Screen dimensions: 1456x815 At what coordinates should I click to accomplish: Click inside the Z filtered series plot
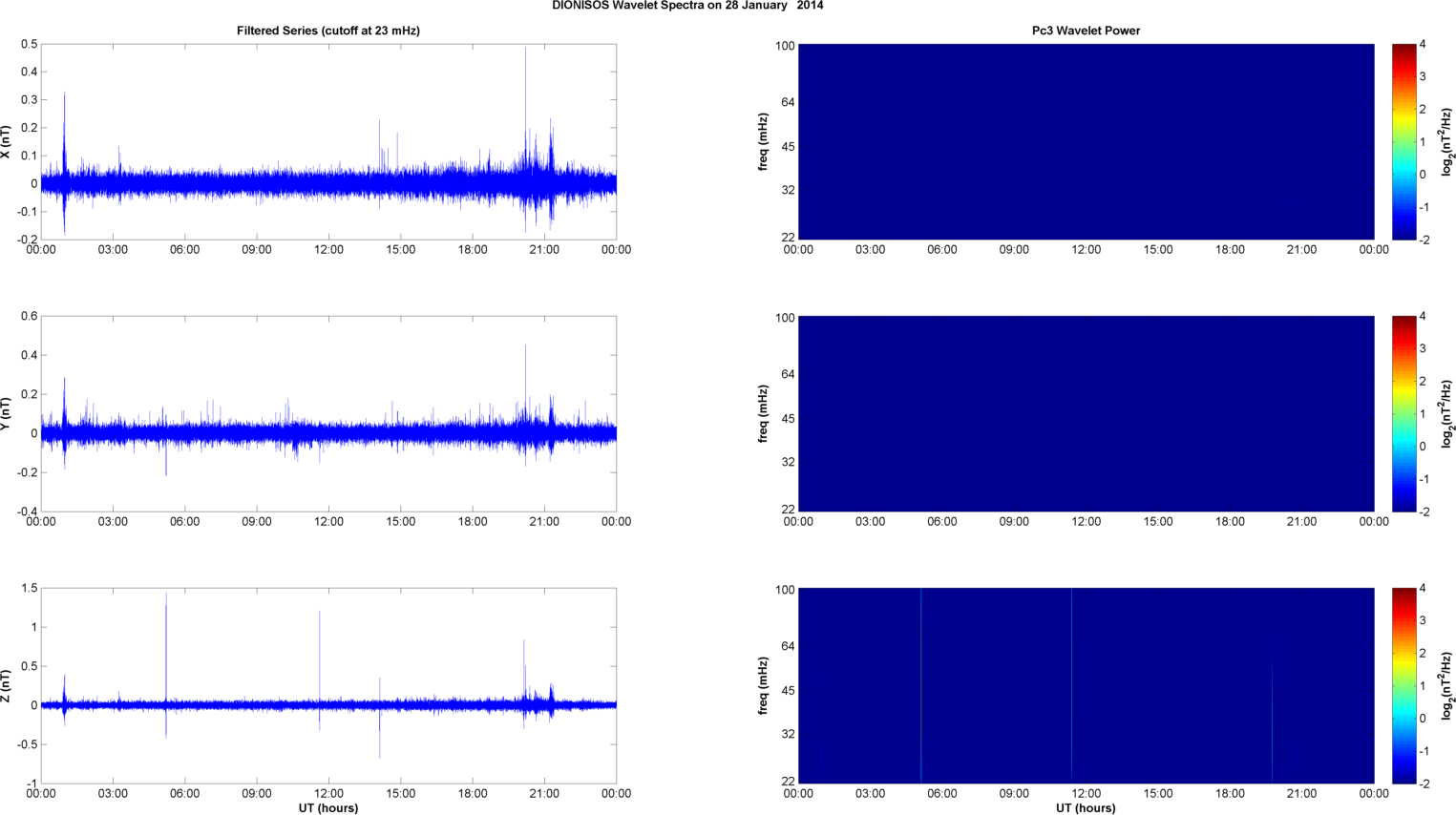pos(328,686)
